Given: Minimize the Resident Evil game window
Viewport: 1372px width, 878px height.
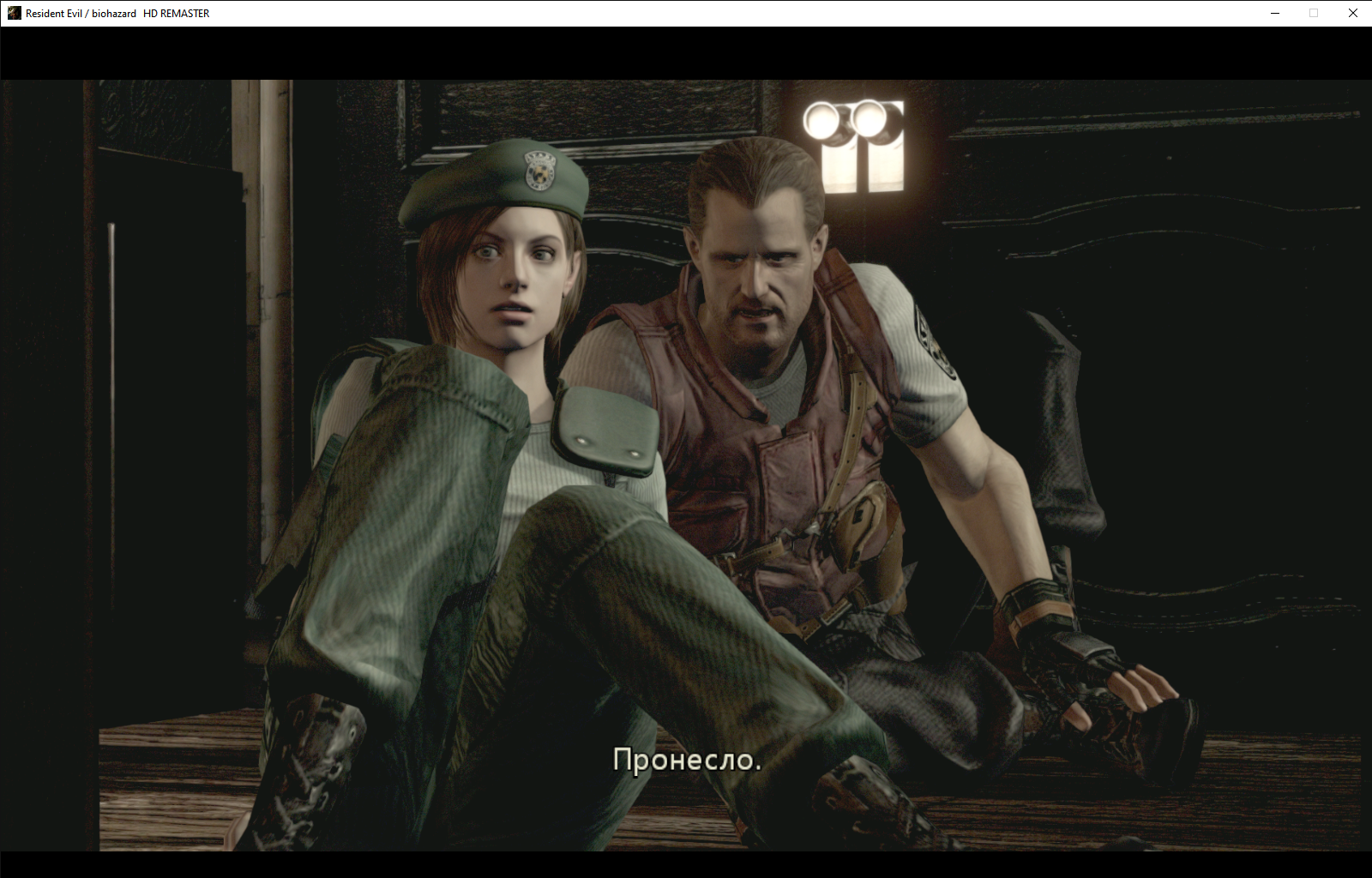Looking at the screenshot, I should (x=1274, y=13).
